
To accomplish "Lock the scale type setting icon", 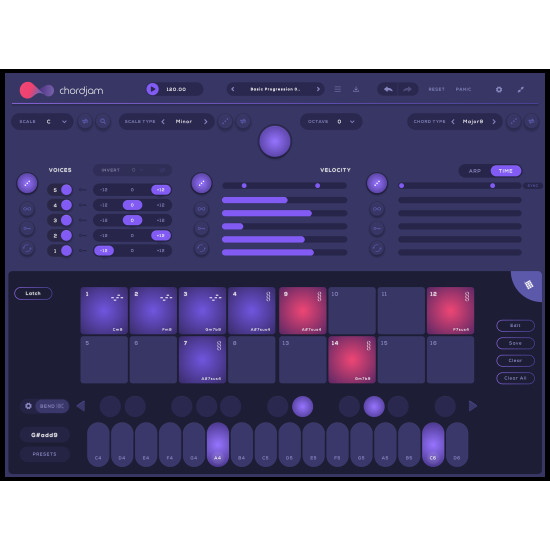I will click(243, 121).
